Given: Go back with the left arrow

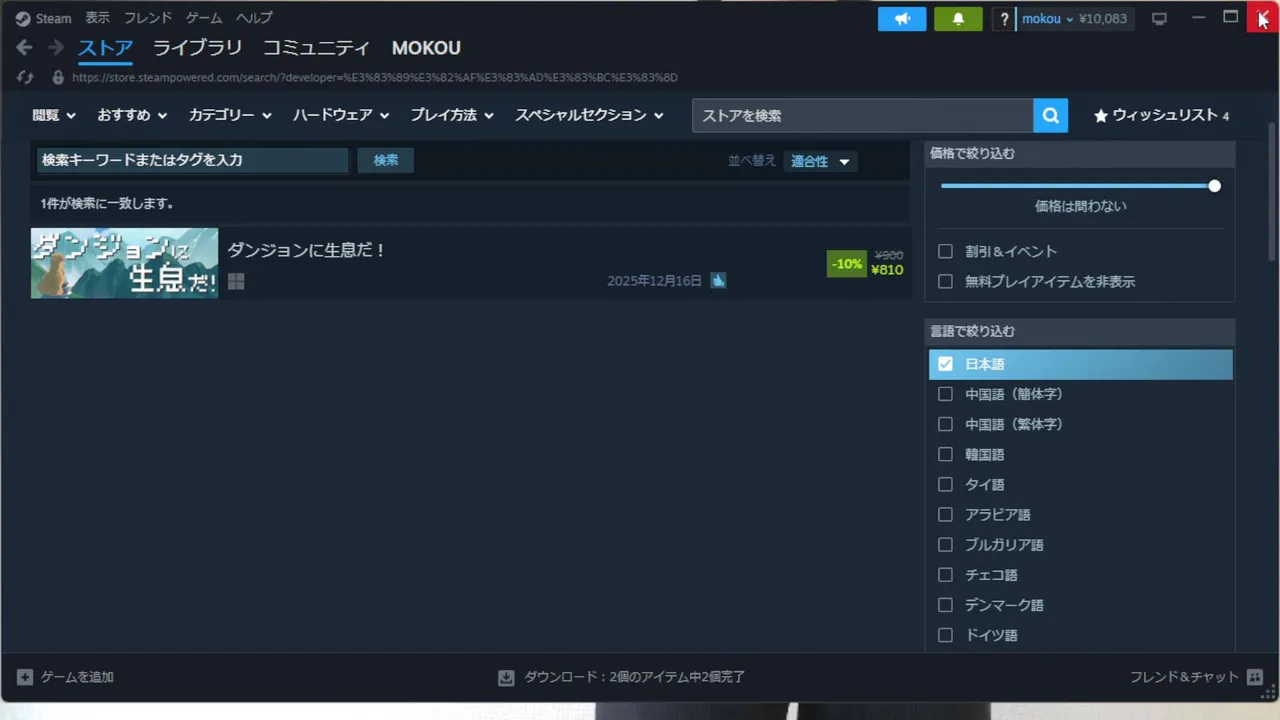Looking at the screenshot, I should click(24, 47).
